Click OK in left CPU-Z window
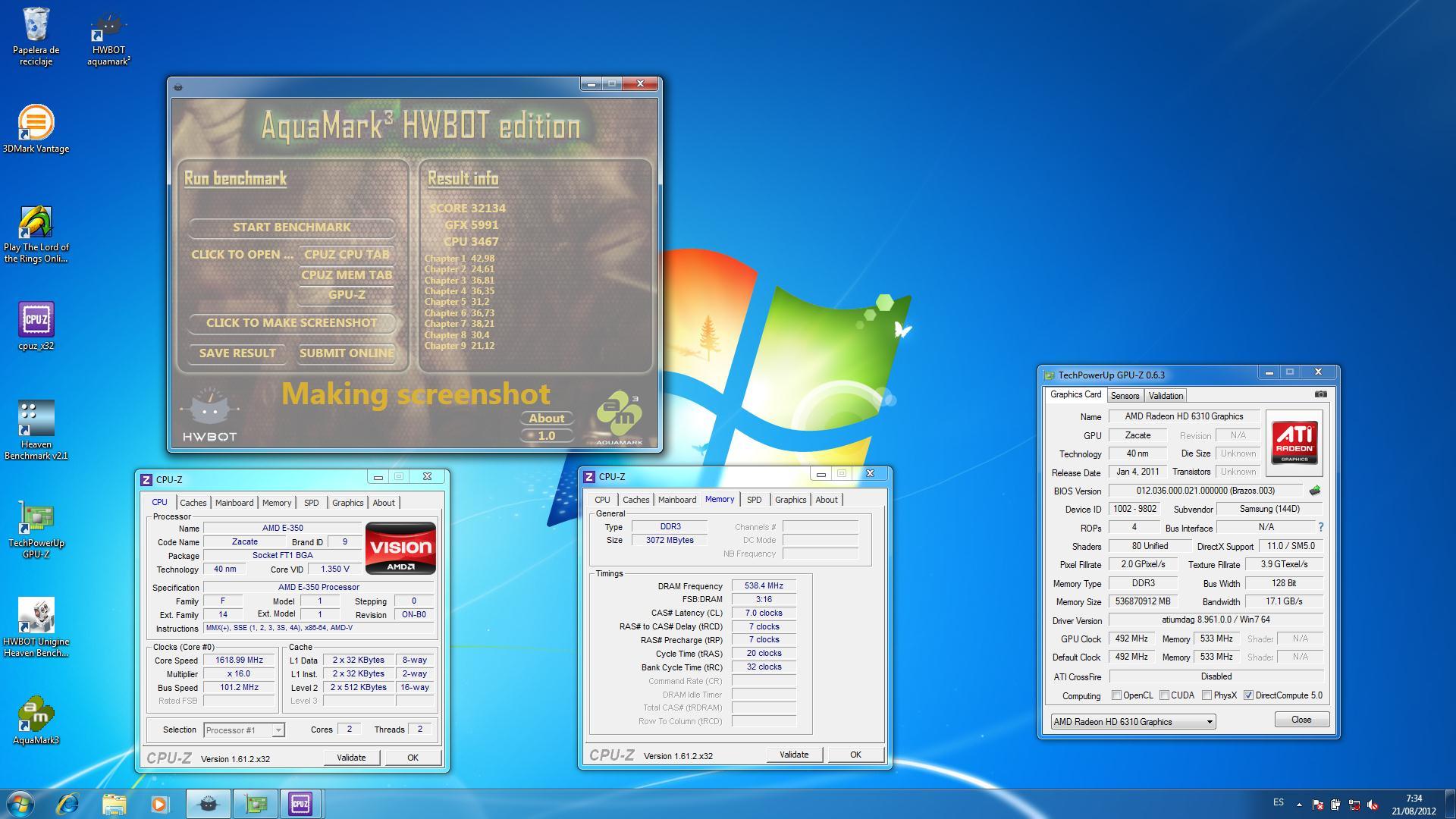1456x819 pixels. click(x=413, y=758)
